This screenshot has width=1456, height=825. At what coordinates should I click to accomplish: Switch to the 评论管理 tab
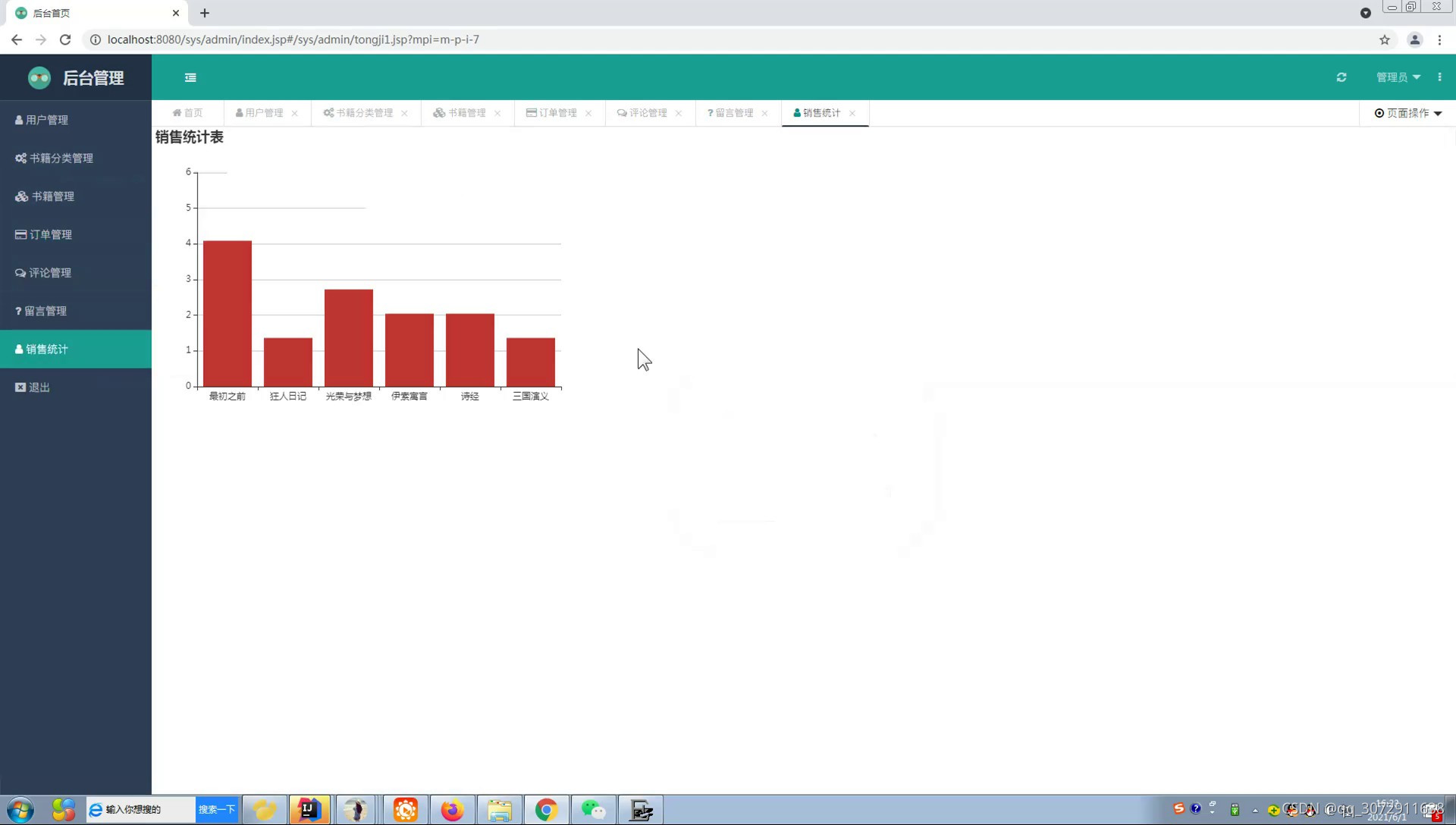coord(642,113)
